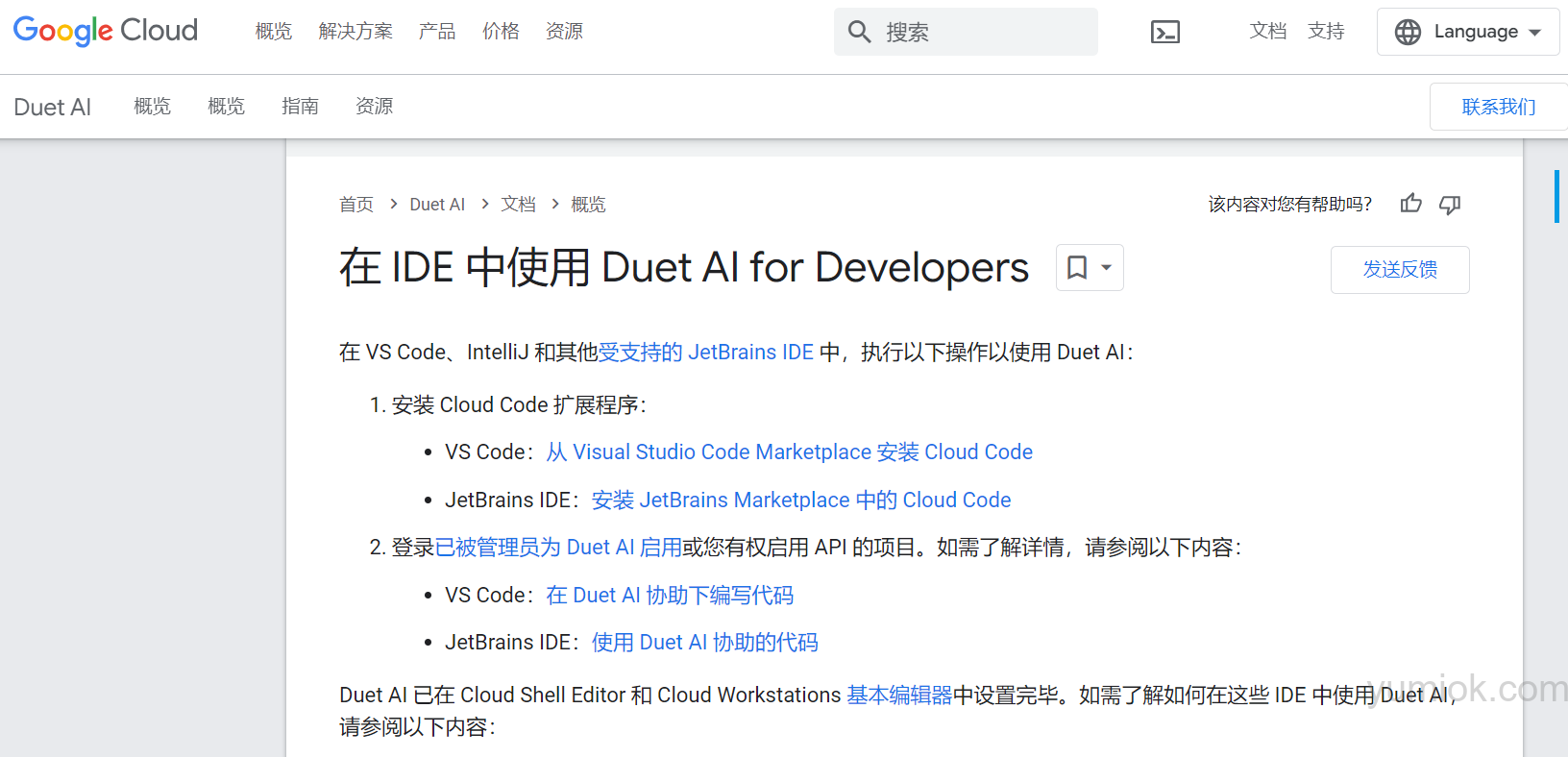Click the 联系我们 button
1568x757 pixels.
point(1499,107)
